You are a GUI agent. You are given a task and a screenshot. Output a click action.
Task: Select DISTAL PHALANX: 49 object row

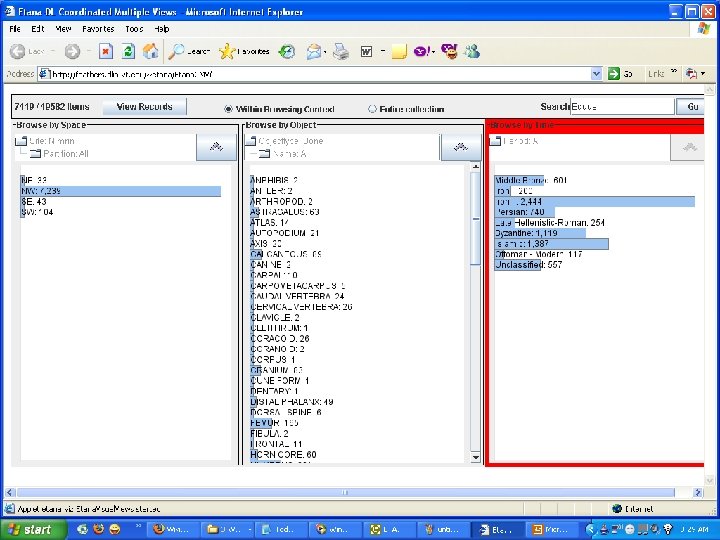point(292,402)
